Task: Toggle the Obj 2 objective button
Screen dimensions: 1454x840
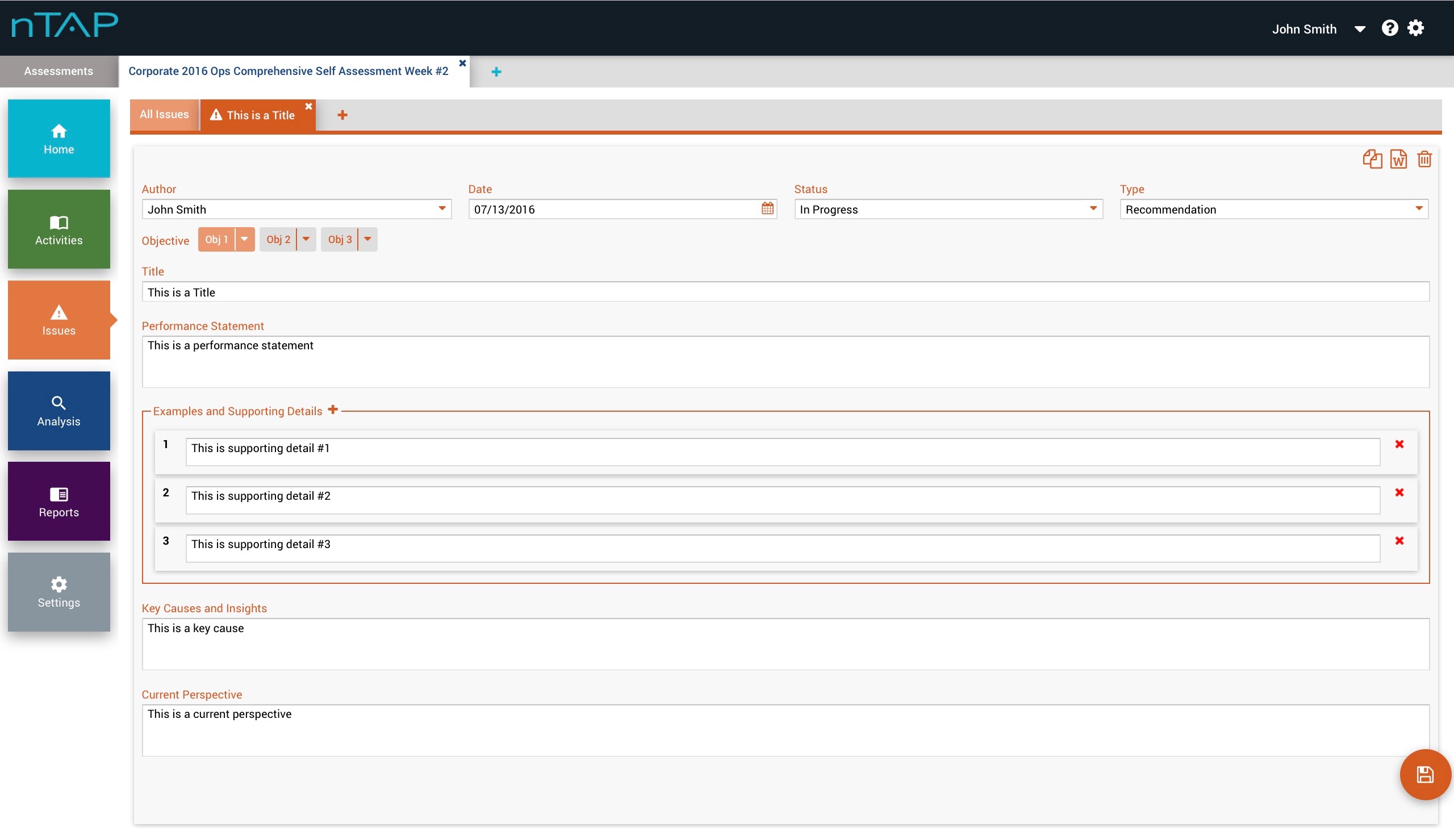Action: click(x=278, y=240)
